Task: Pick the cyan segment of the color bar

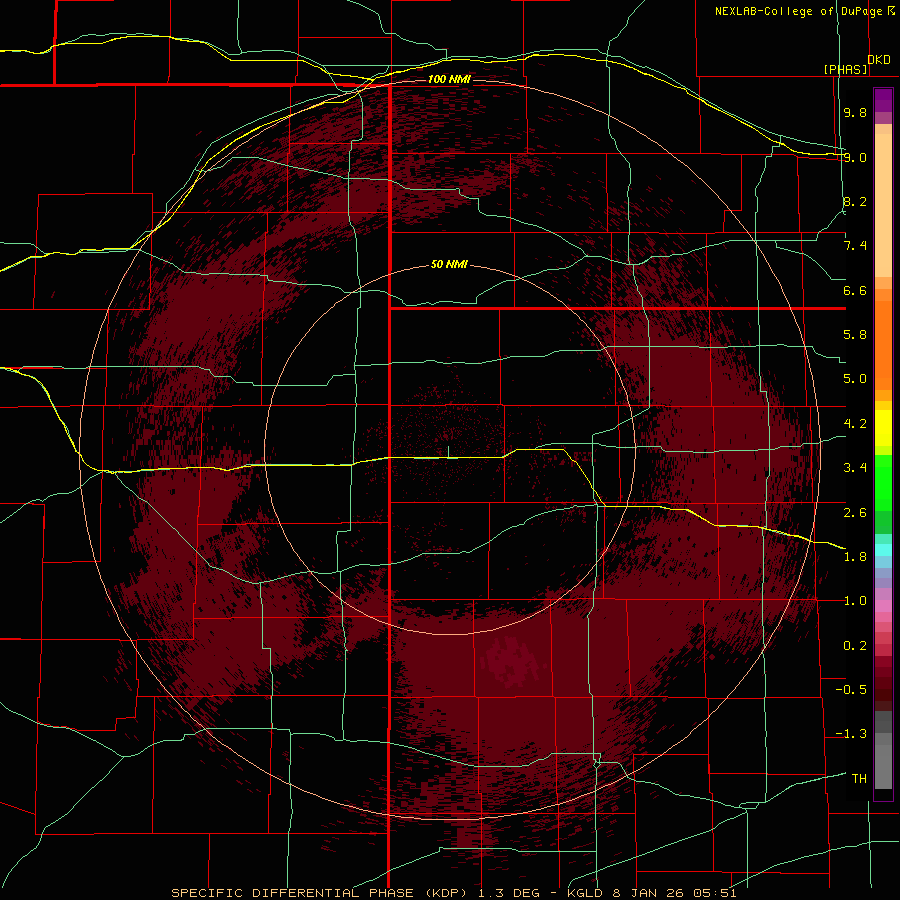Action: pyautogui.click(x=883, y=550)
